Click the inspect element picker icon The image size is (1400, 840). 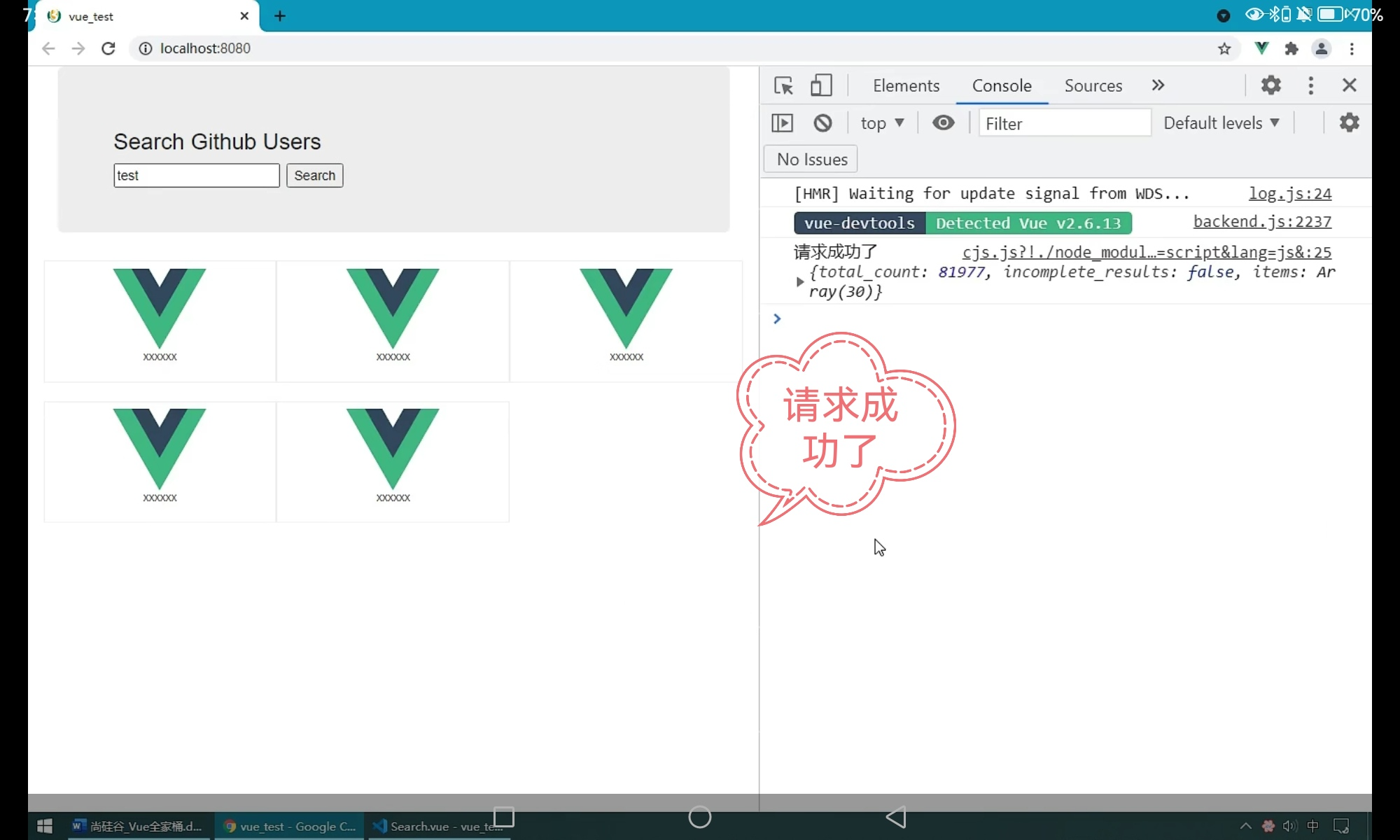tap(783, 85)
